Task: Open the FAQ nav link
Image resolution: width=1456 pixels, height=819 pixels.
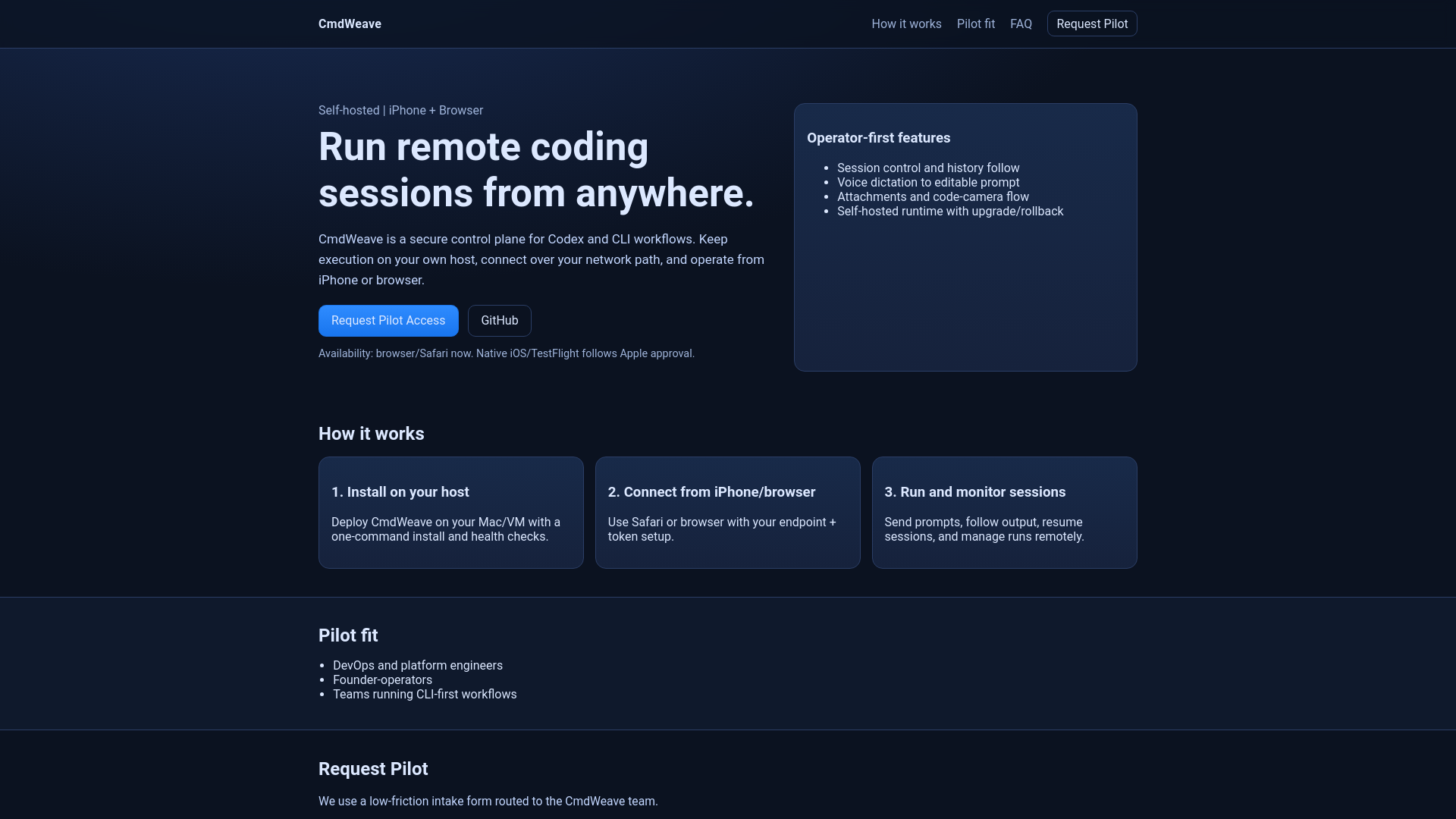Action: 1021,24
